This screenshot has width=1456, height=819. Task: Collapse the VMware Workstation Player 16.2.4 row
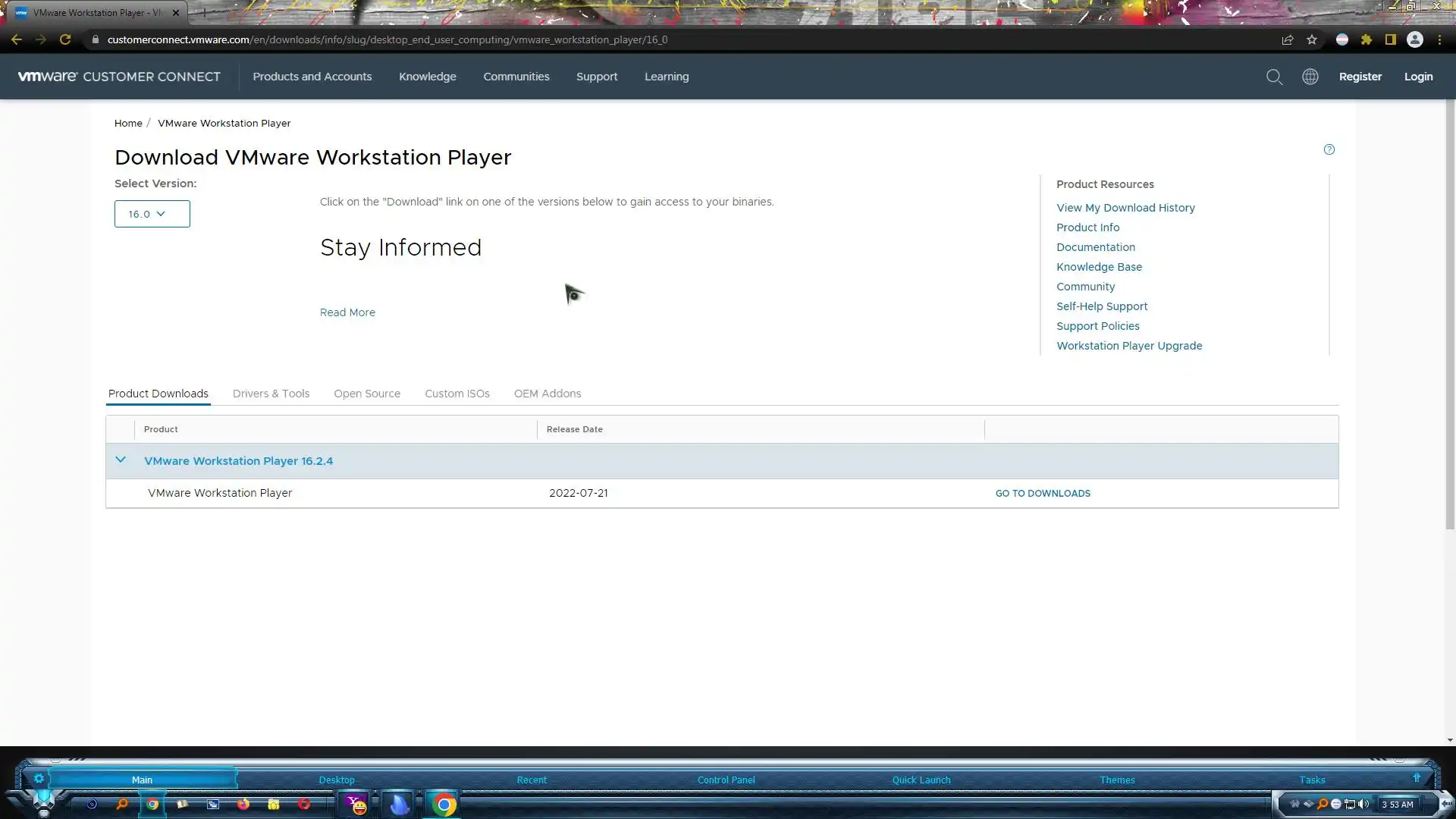point(121,460)
